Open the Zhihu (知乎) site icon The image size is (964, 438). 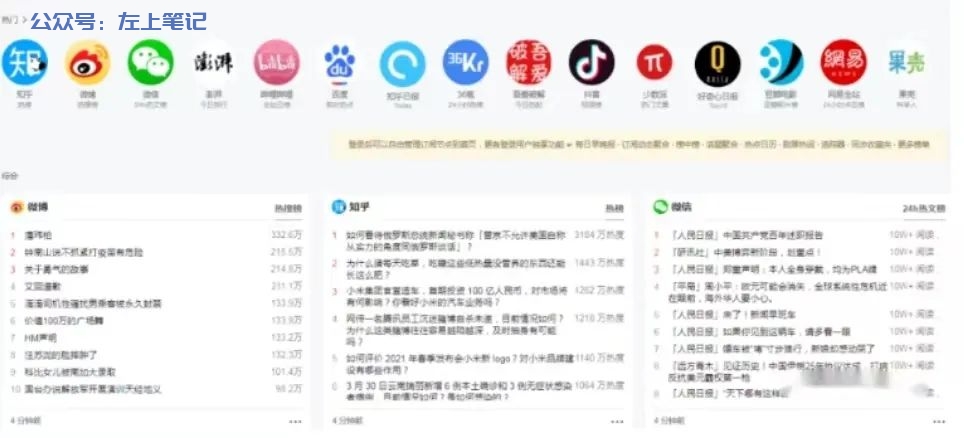25,62
